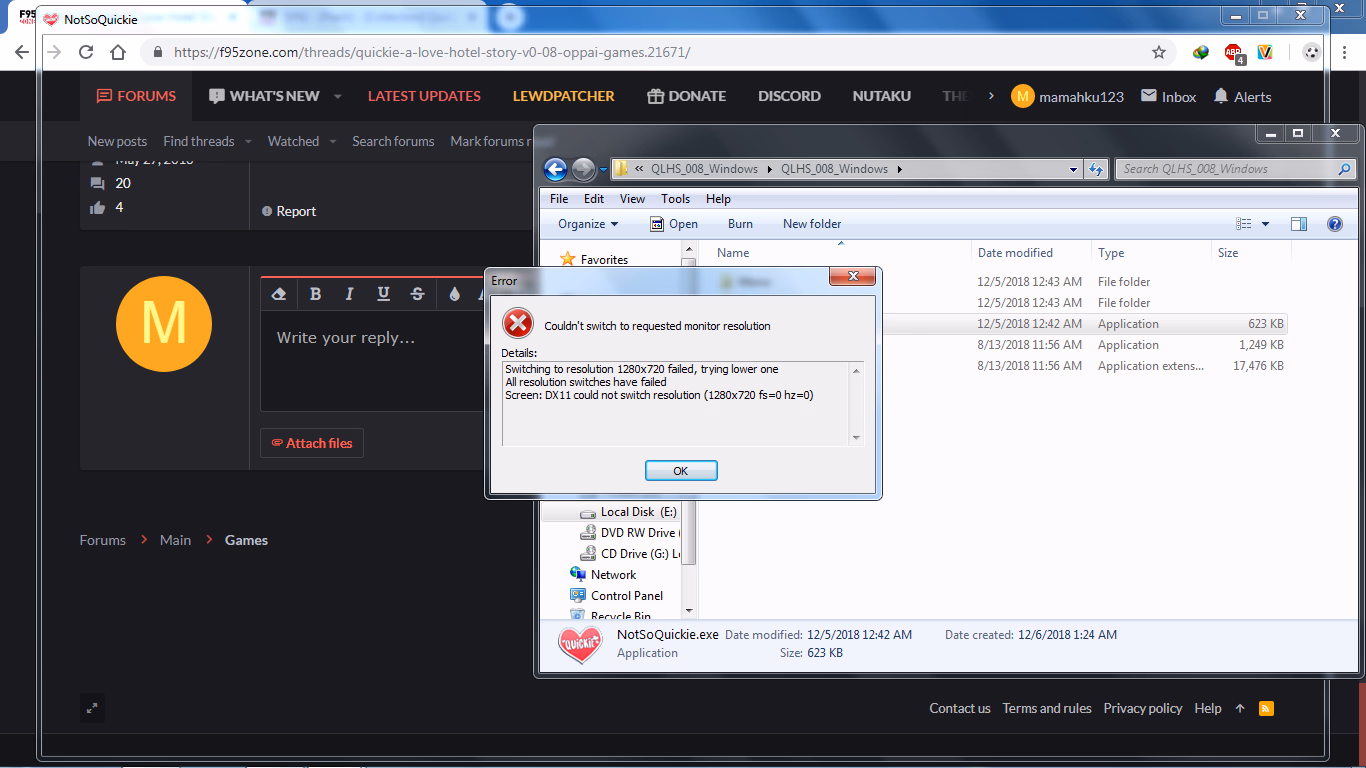The height and width of the screenshot is (768, 1366).
Task: Open Search forums
Action: (x=393, y=141)
